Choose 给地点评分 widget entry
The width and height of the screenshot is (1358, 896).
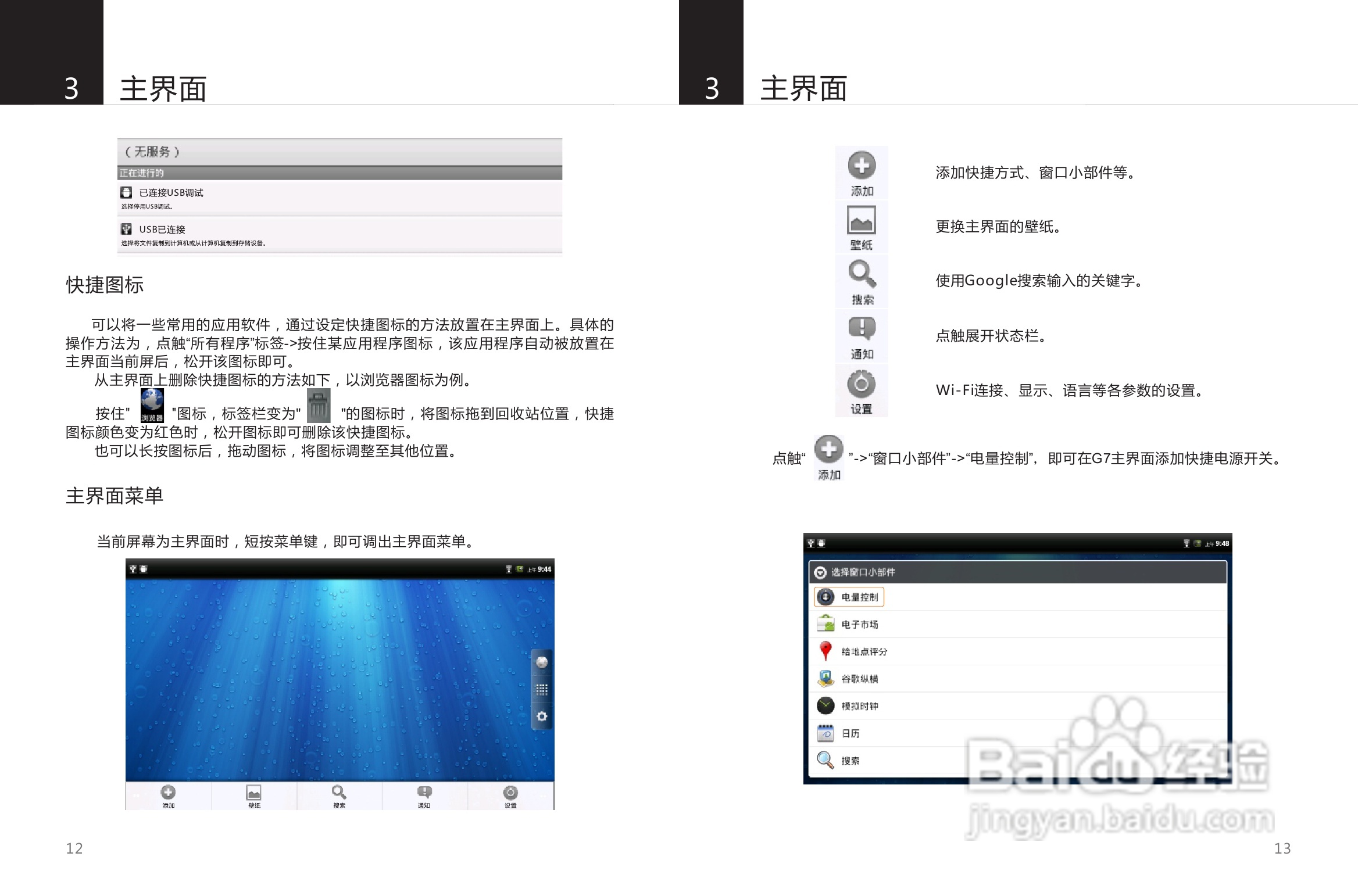click(864, 651)
